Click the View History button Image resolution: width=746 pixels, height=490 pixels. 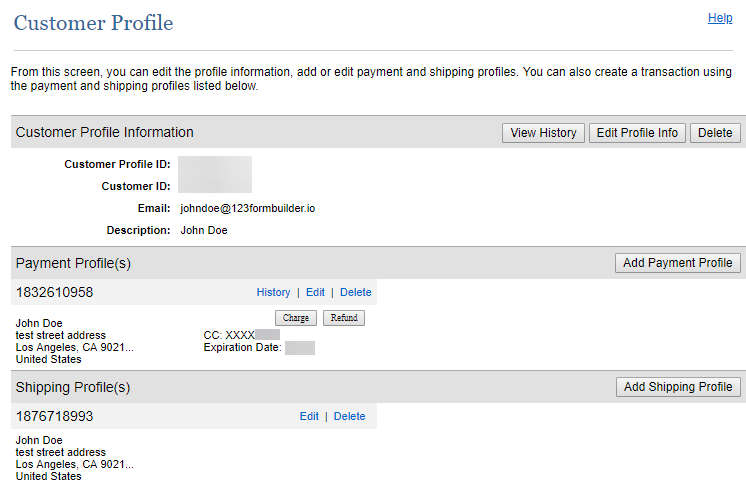coord(543,133)
